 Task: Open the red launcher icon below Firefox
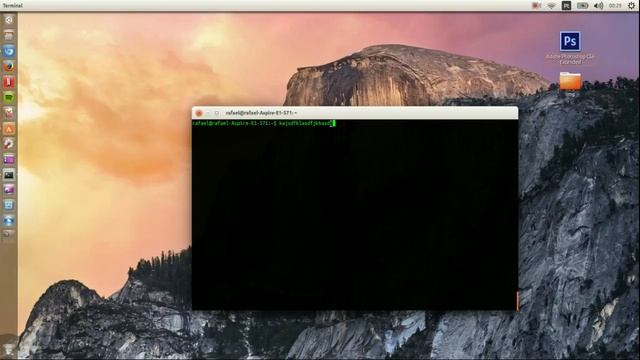[x=9, y=82]
